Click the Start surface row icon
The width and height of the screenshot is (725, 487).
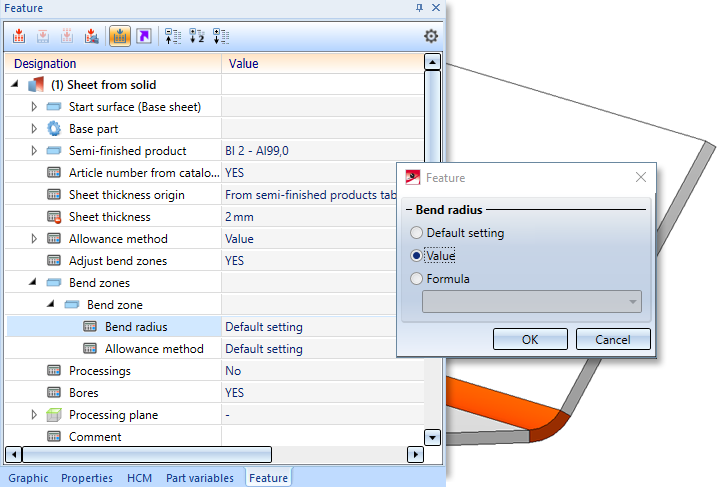click(54, 107)
